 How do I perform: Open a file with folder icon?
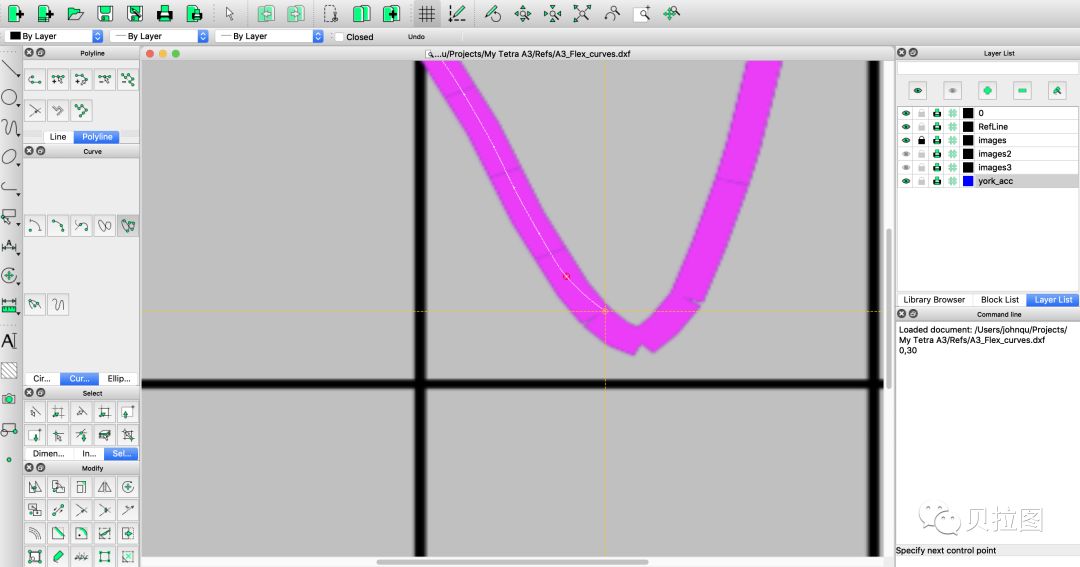pyautogui.click(x=75, y=13)
